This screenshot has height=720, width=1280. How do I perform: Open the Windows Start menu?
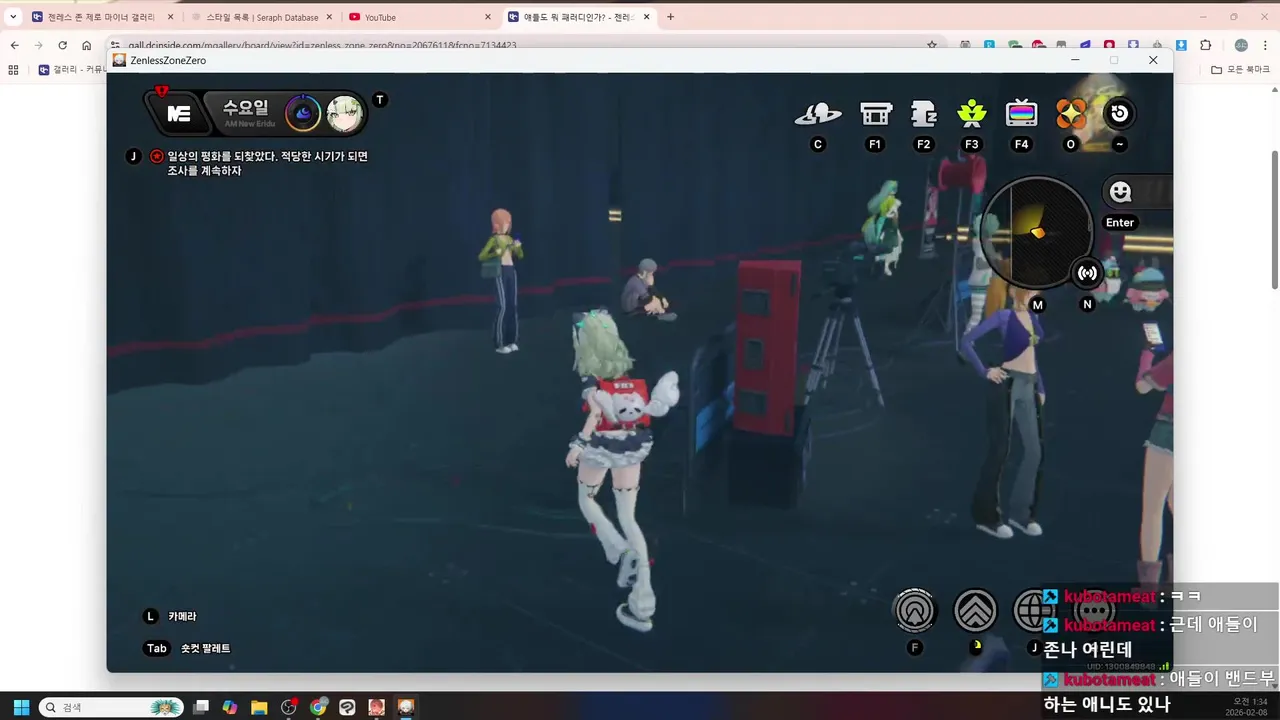click(21, 707)
